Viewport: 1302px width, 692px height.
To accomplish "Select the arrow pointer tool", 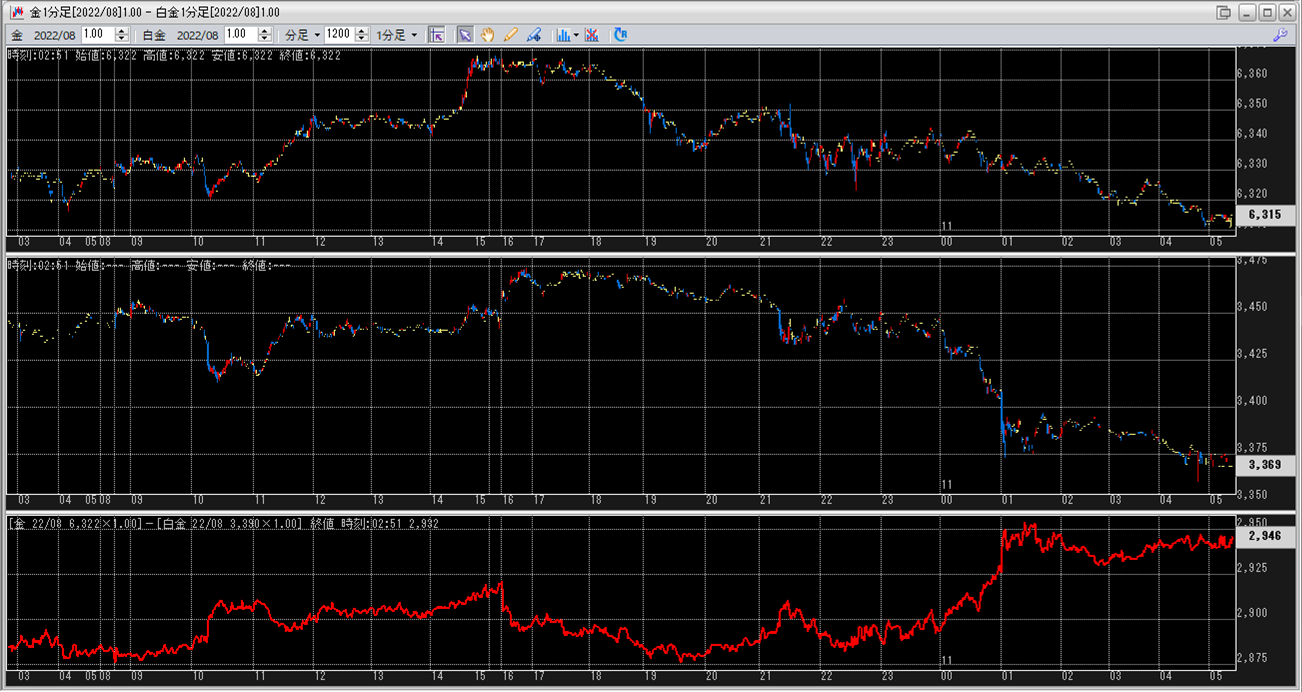I will 465,34.
